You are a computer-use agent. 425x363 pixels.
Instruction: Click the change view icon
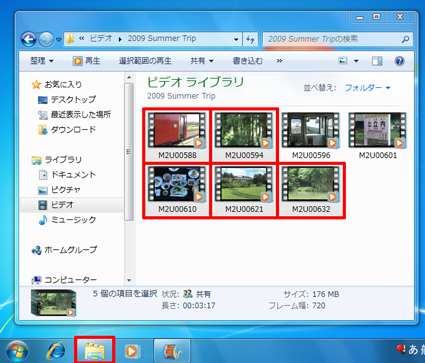(x=343, y=61)
